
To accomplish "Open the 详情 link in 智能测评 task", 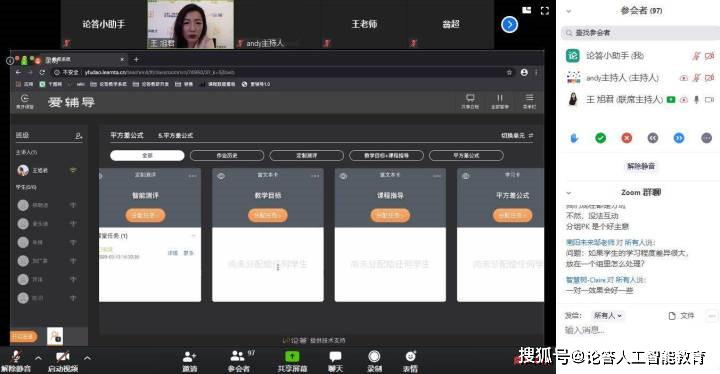I will click(173, 253).
